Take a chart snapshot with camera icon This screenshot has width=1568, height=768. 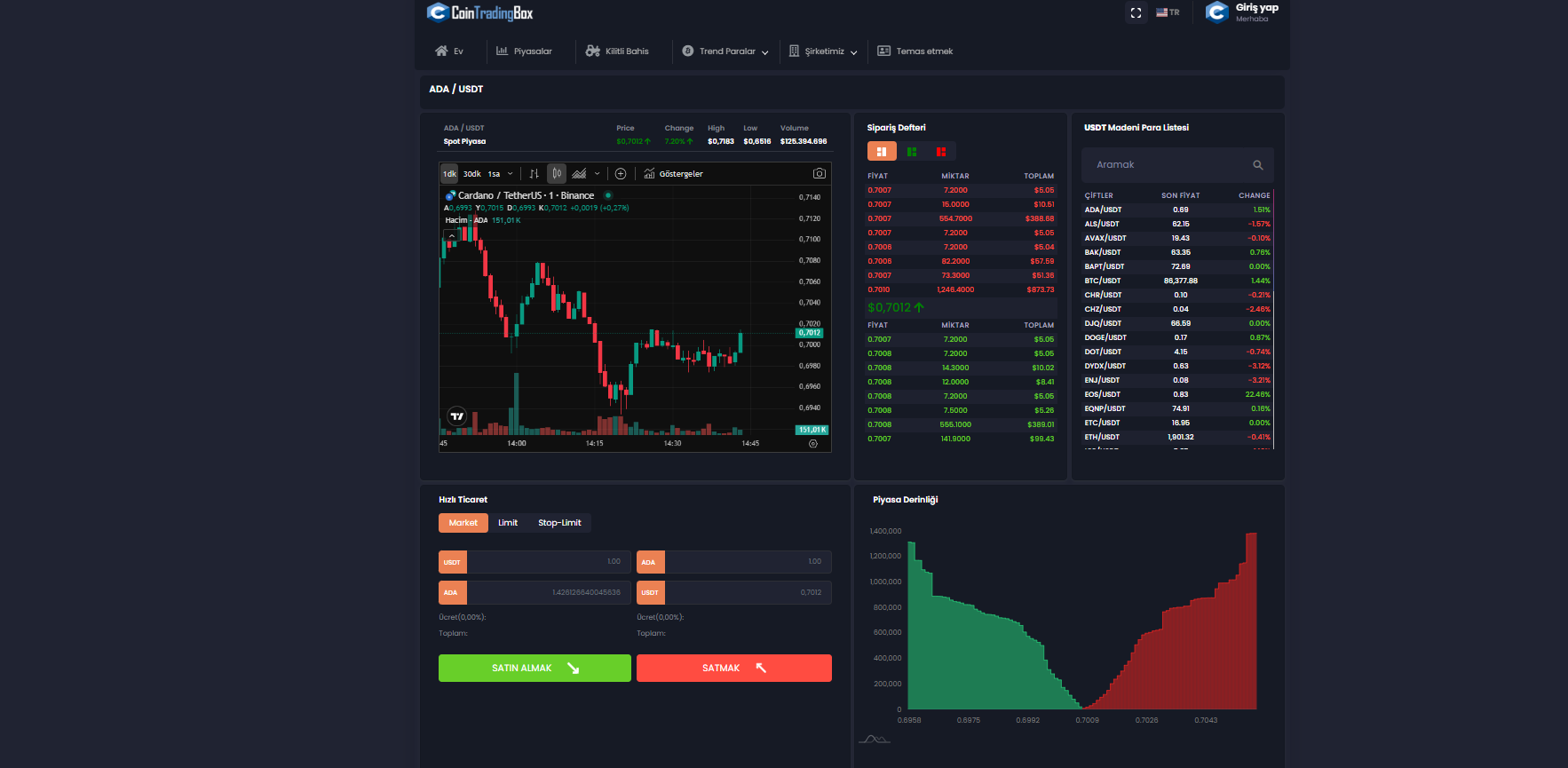(820, 174)
